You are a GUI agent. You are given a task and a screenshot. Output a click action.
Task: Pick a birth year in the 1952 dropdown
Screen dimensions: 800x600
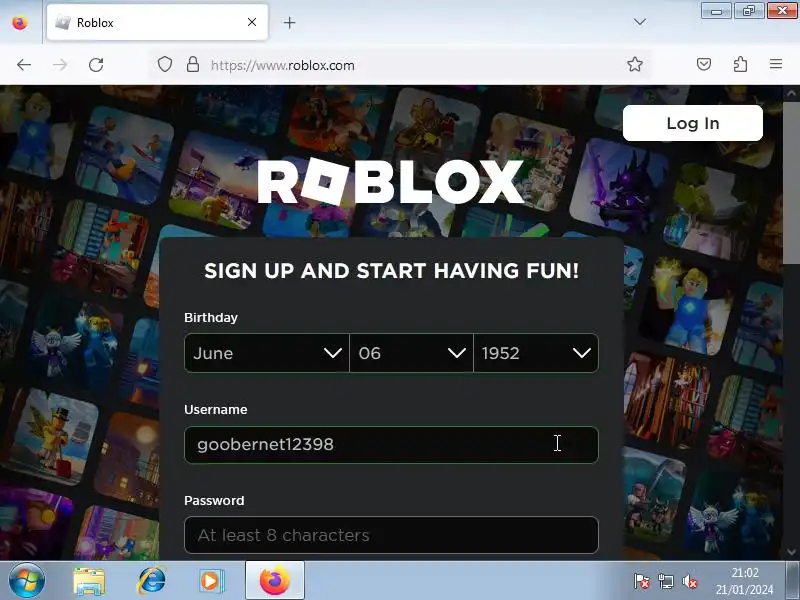click(536, 353)
